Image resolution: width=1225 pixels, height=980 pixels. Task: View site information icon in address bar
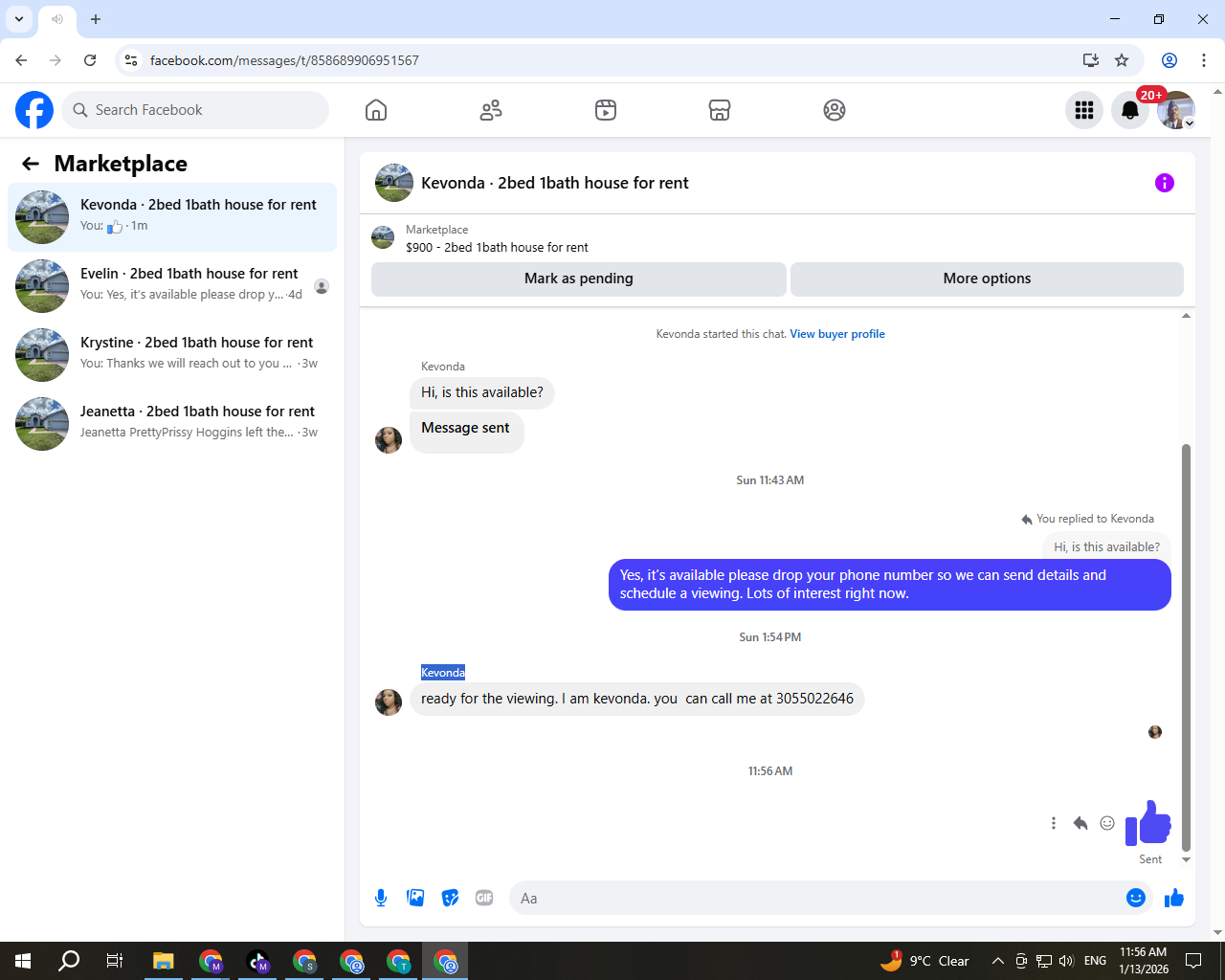[131, 60]
